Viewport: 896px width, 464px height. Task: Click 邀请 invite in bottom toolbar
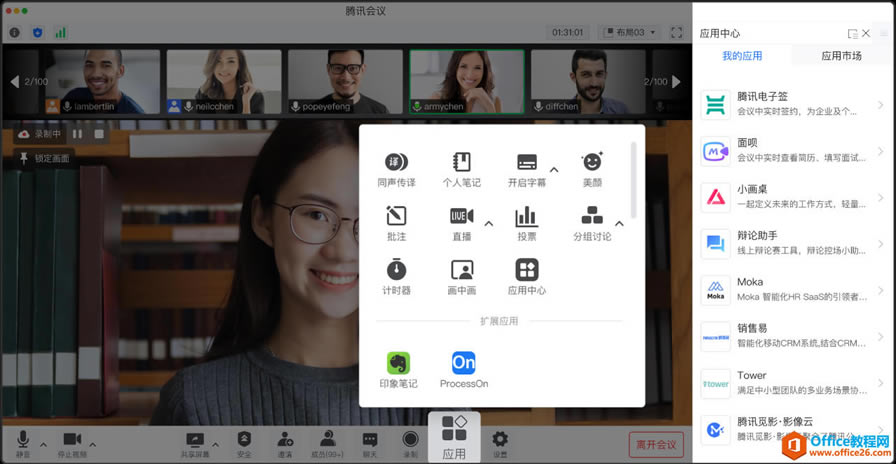pyautogui.click(x=285, y=445)
